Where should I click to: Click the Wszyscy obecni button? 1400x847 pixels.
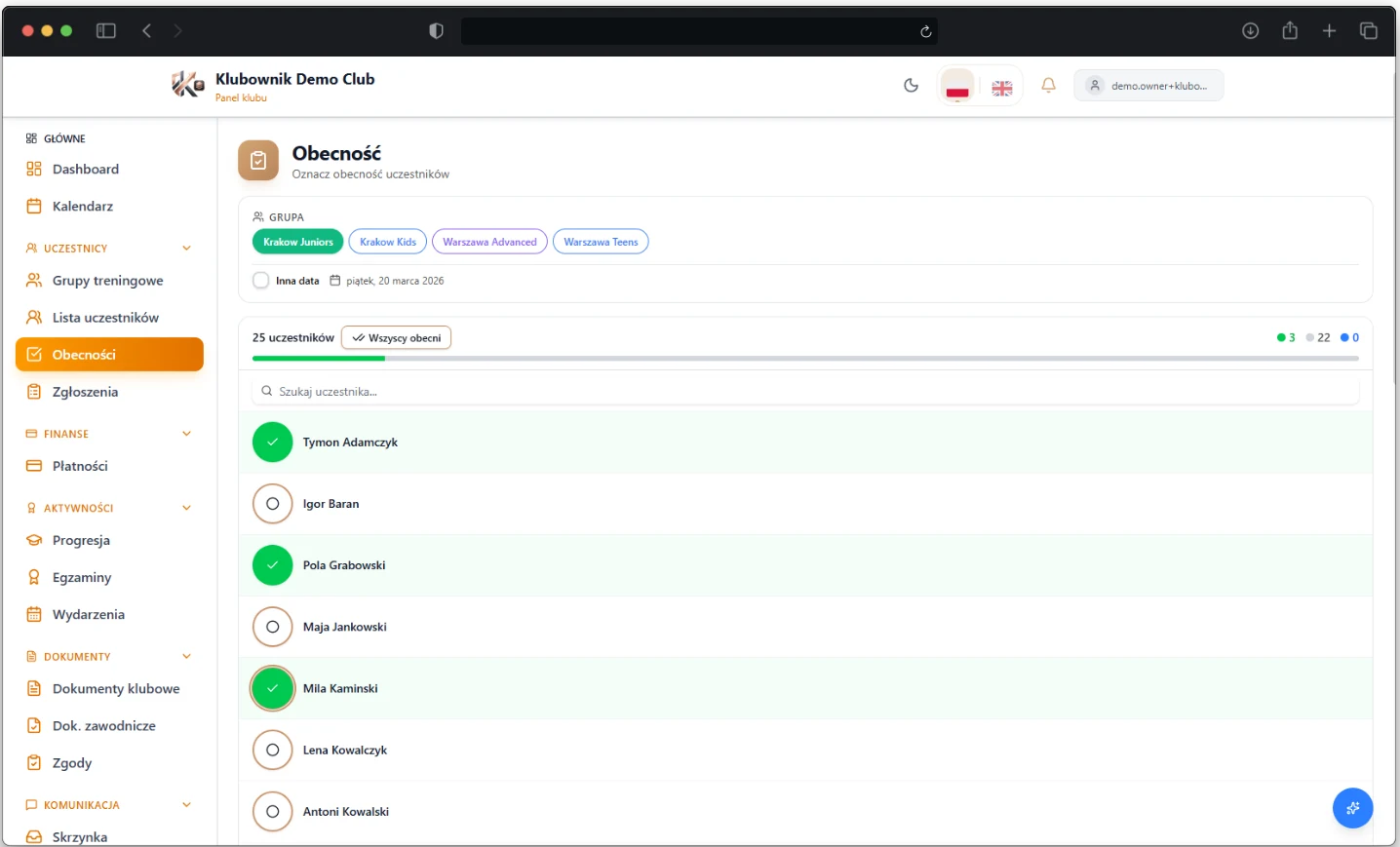tap(396, 338)
